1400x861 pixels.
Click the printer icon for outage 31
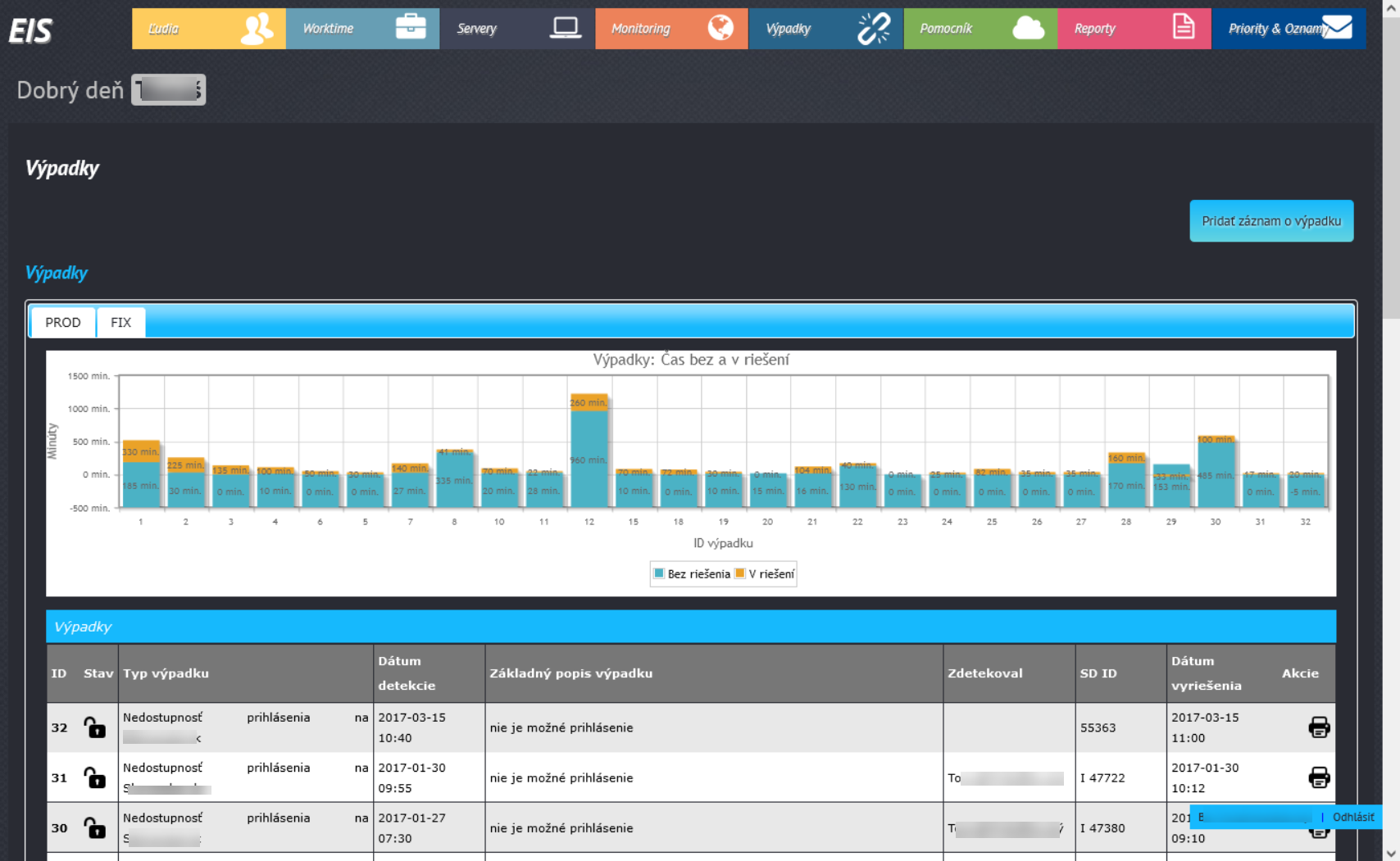tap(1320, 779)
